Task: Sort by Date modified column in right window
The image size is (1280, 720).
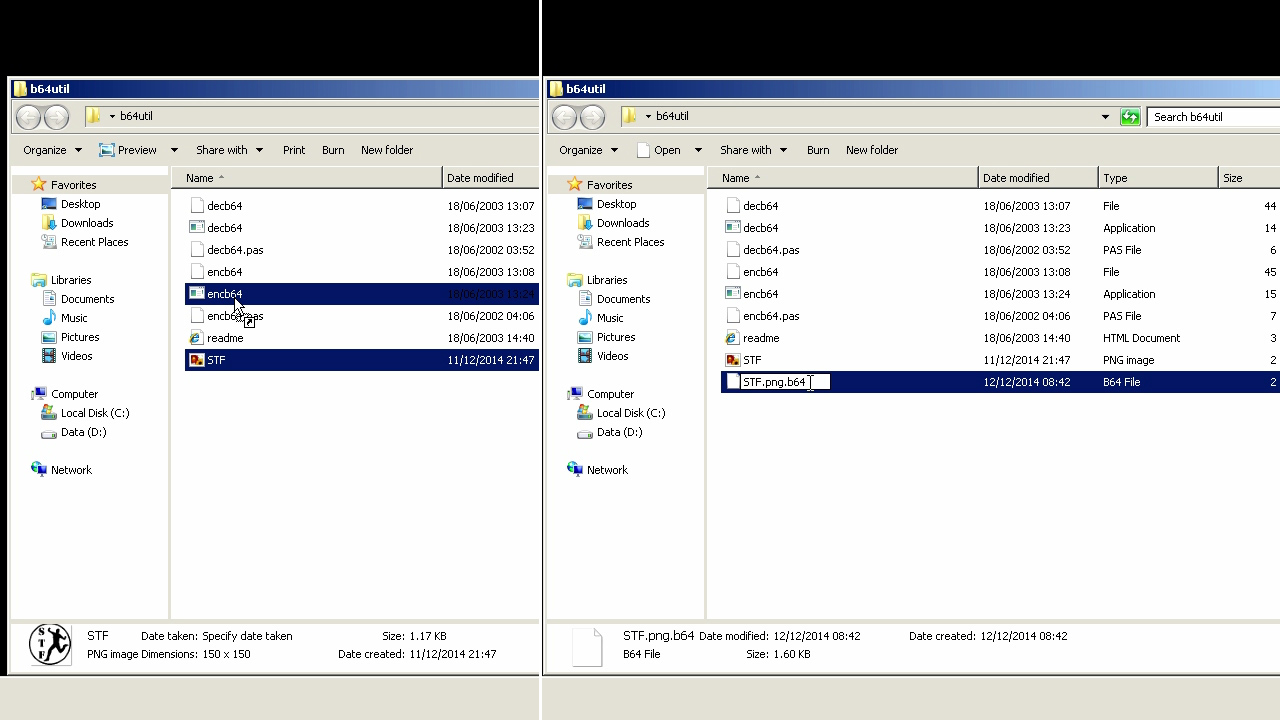Action: [1038, 178]
